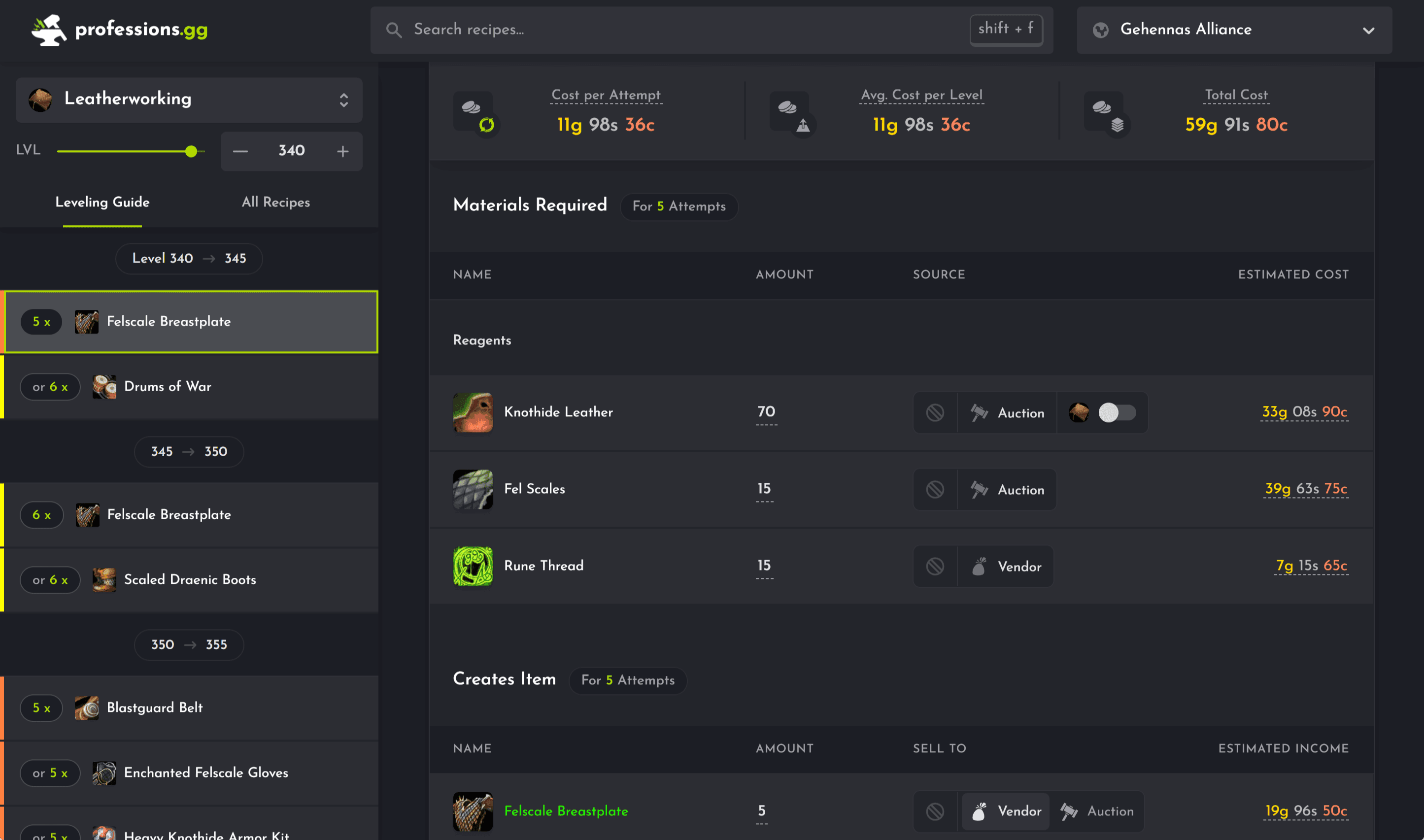
Task: Open the For 5 Attempts materials selector
Action: tap(678, 206)
